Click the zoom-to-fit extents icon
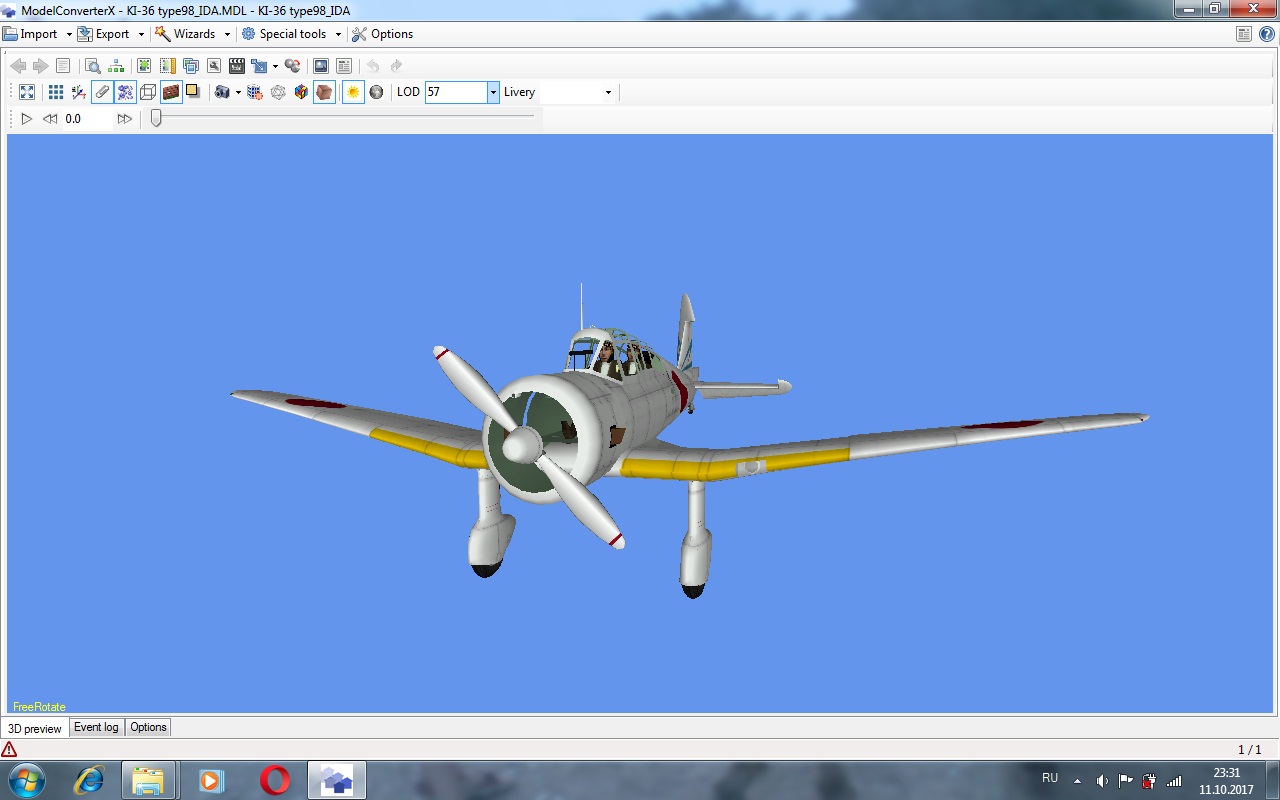 27,92
